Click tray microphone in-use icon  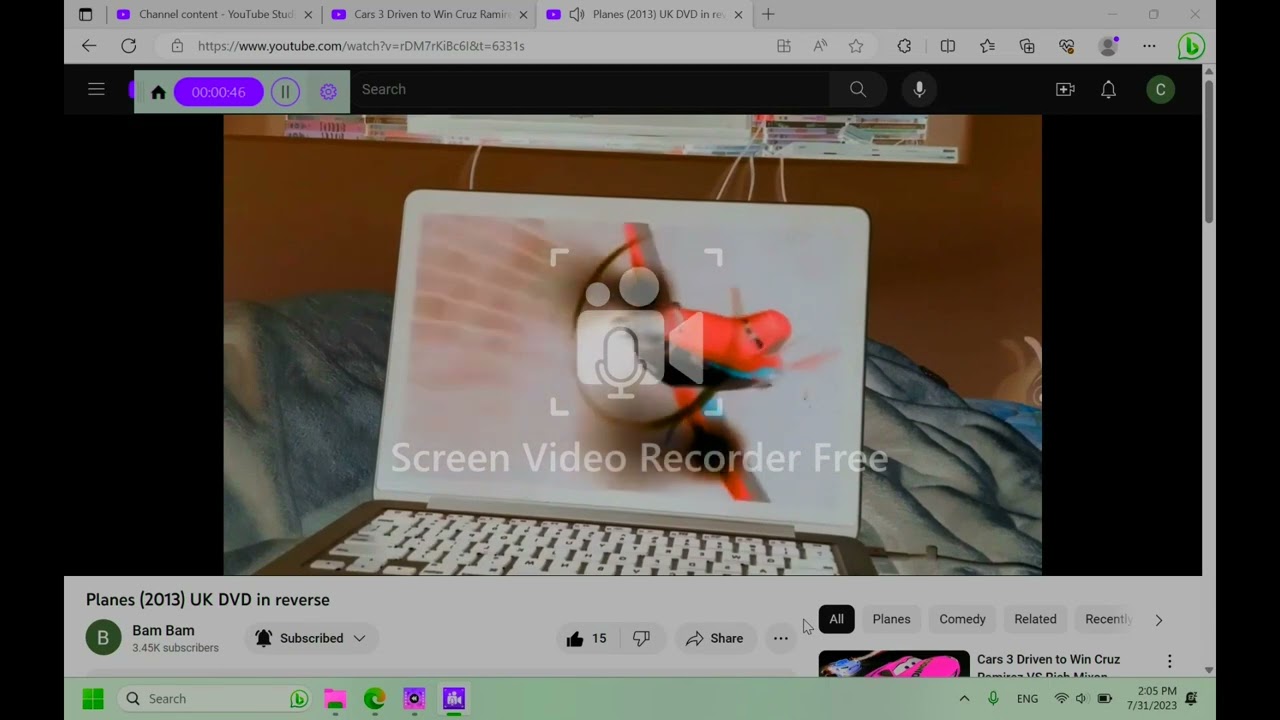(993, 699)
